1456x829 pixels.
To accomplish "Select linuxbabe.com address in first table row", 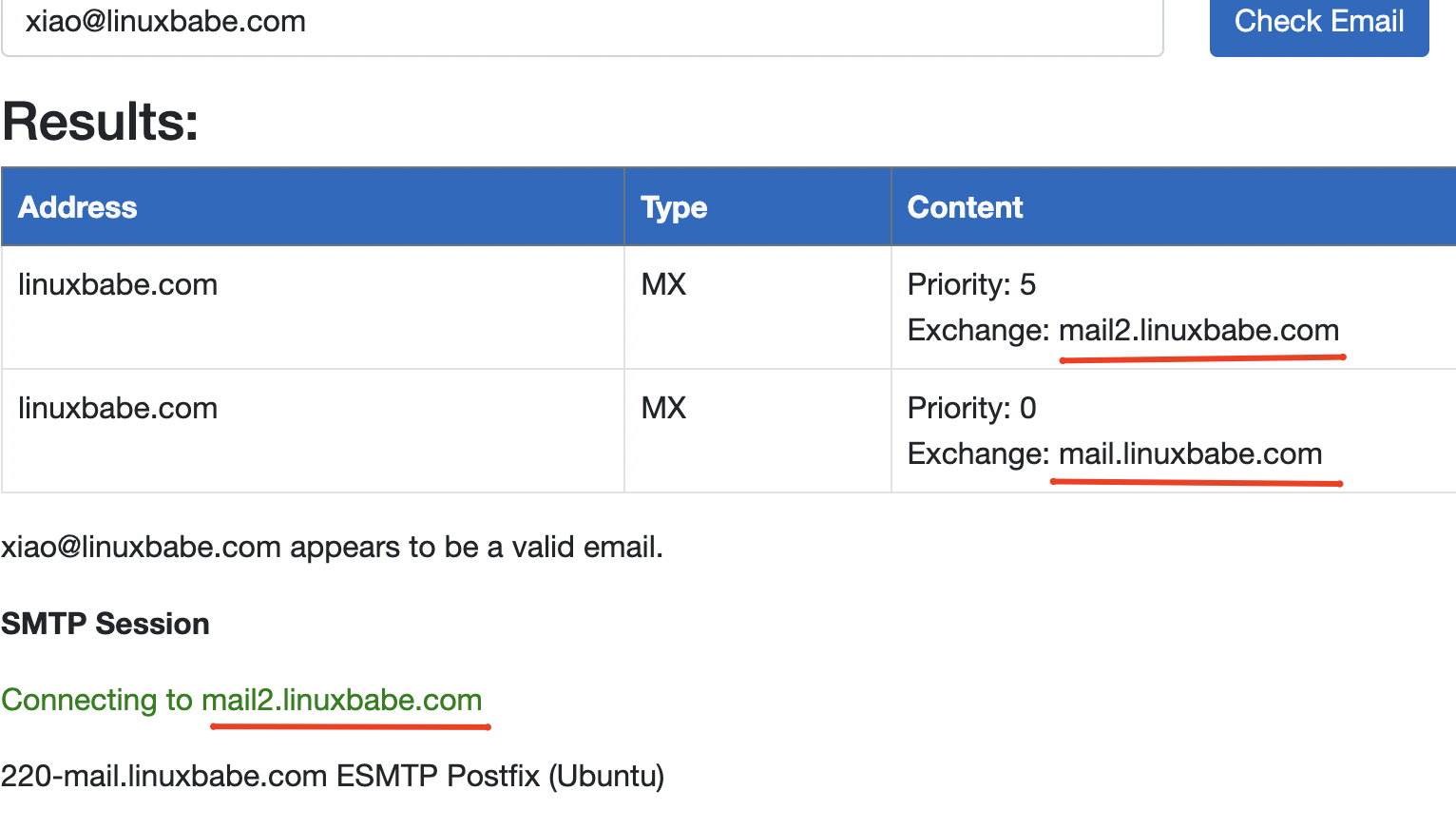I will point(118,284).
